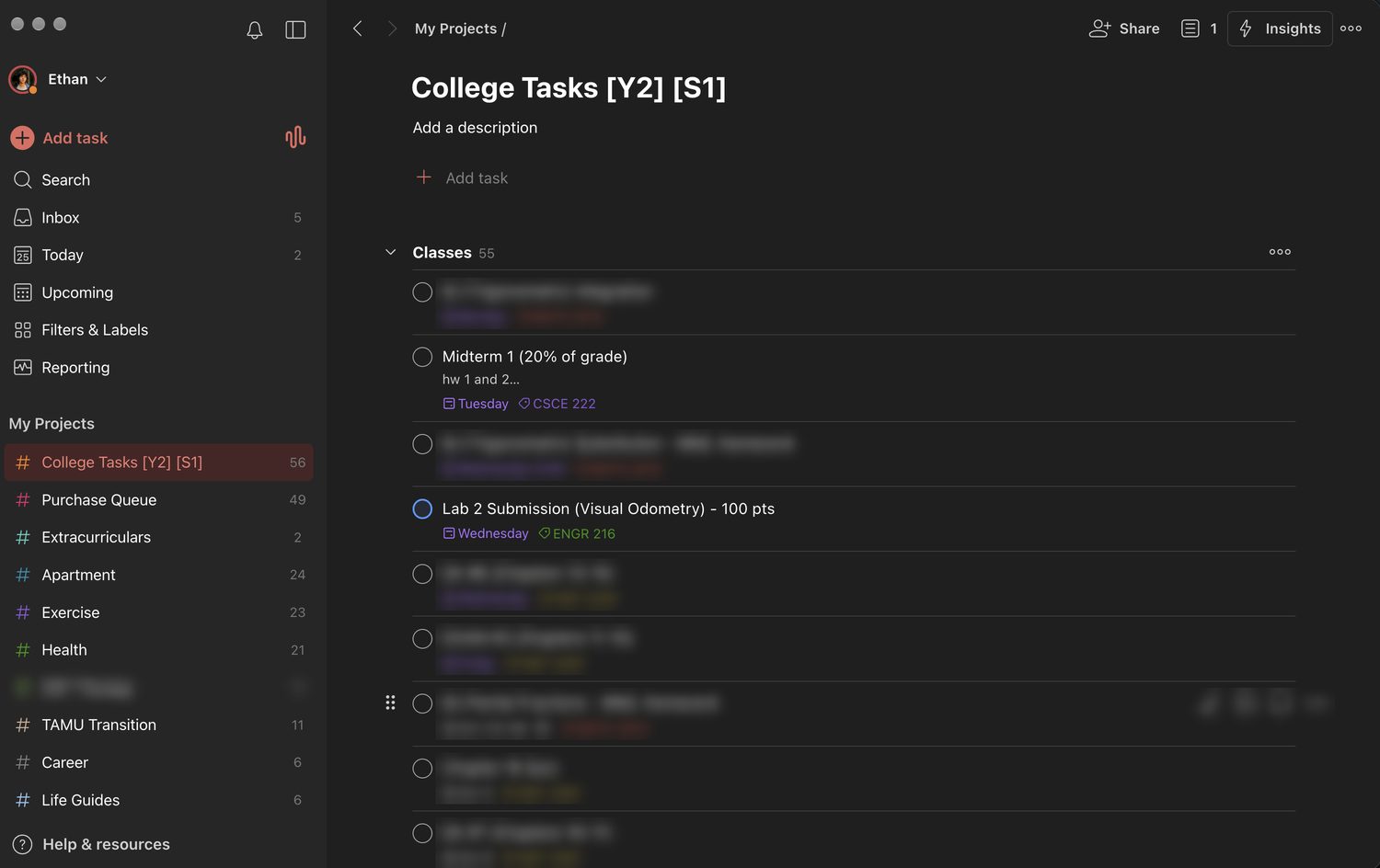The width and height of the screenshot is (1380, 868).
Task: Click the Share button
Action: pos(1124,29)
